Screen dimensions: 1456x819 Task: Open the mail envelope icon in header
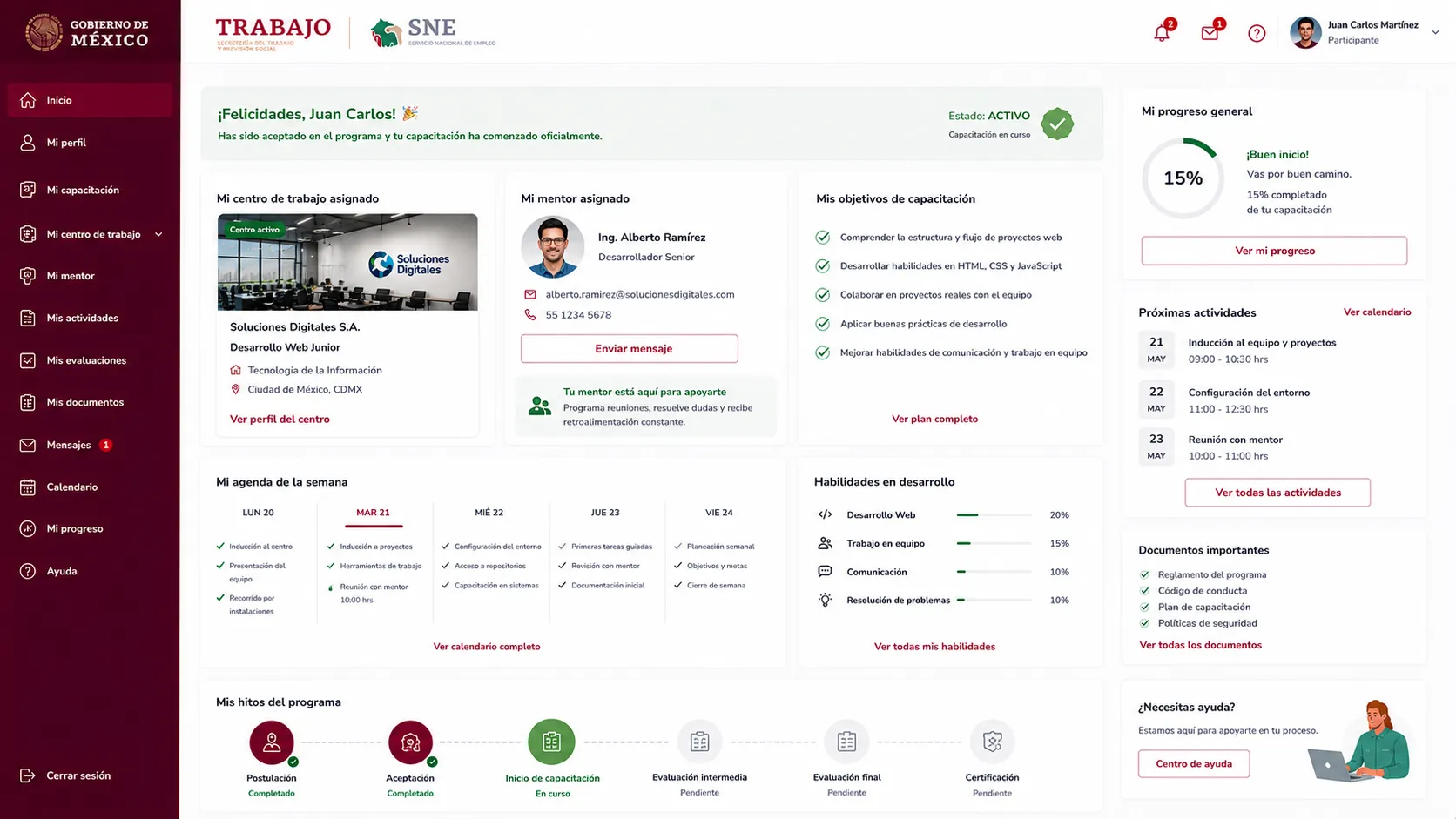tap(1210, 33)
